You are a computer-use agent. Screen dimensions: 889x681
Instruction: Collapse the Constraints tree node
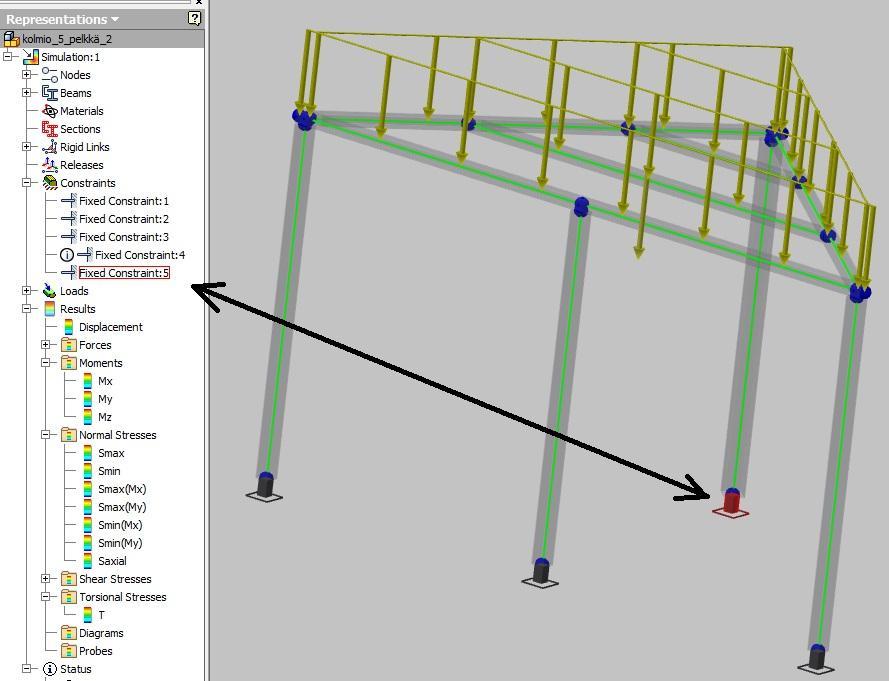[27, 183]
